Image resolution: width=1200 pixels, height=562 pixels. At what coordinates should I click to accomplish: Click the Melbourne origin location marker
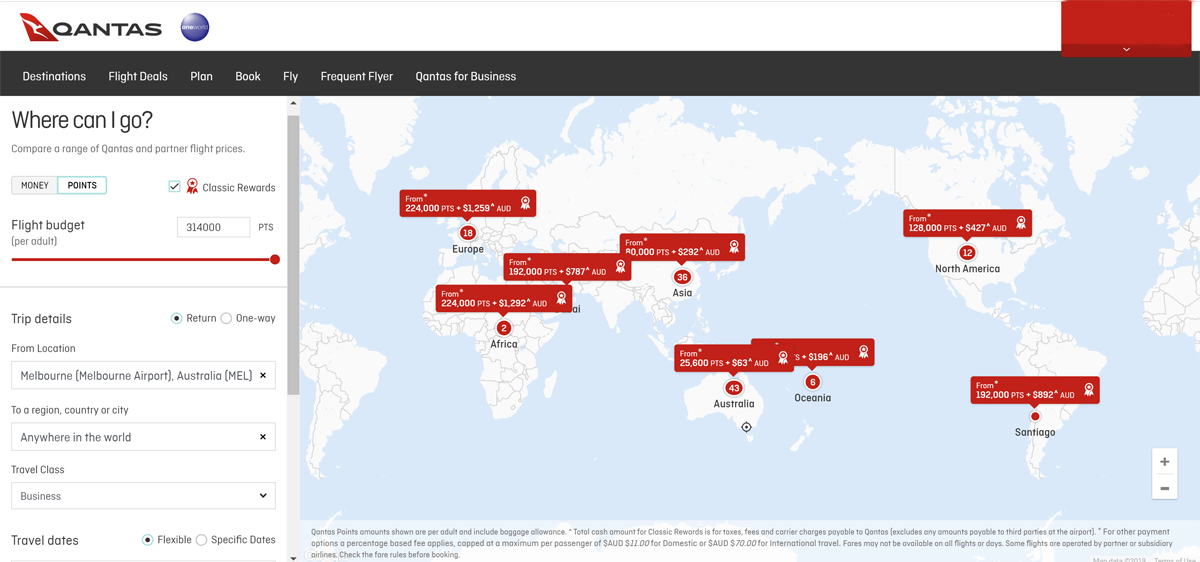pos(746,427)
